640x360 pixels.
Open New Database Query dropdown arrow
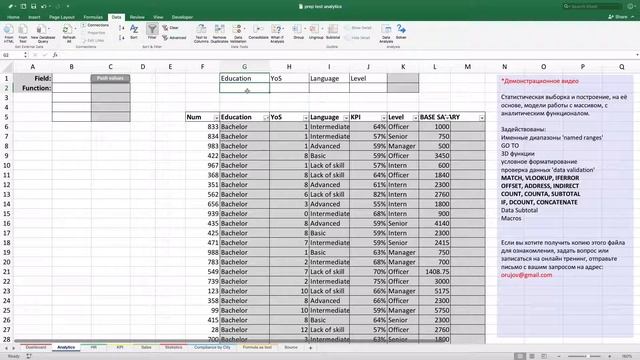pos(49,29)
